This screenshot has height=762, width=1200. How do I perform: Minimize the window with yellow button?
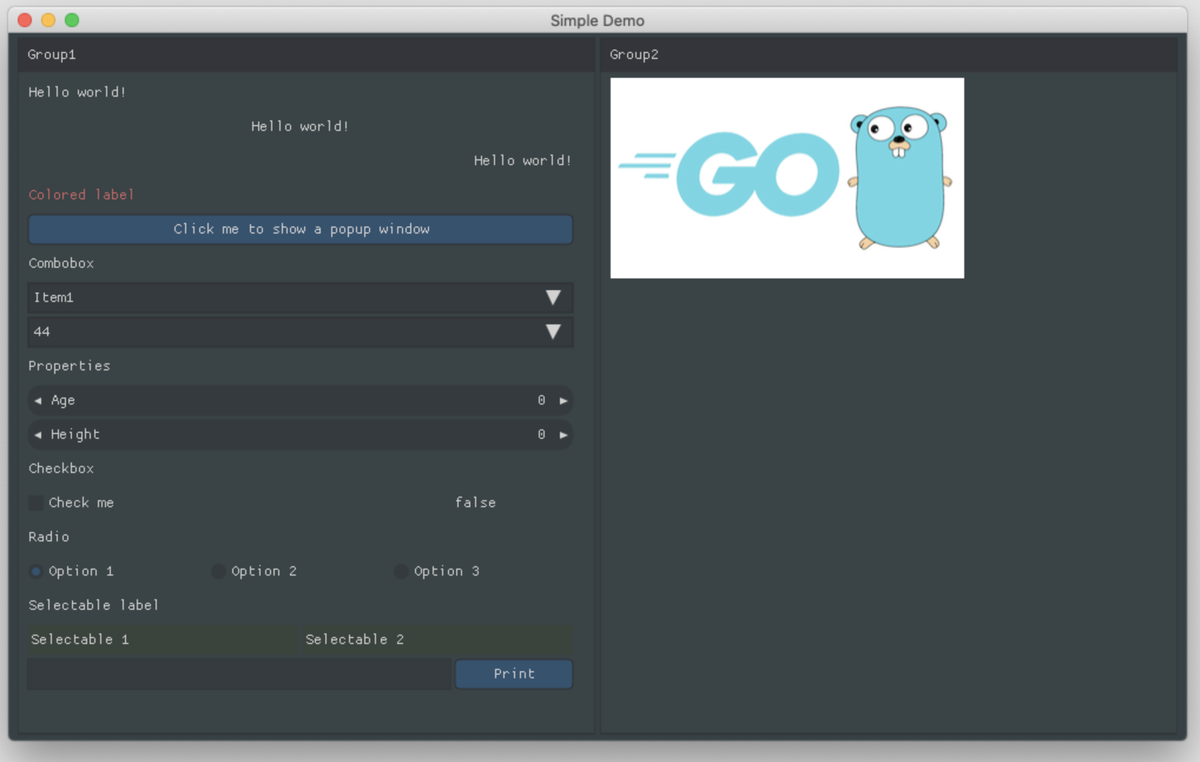click(x=48, y=20)
